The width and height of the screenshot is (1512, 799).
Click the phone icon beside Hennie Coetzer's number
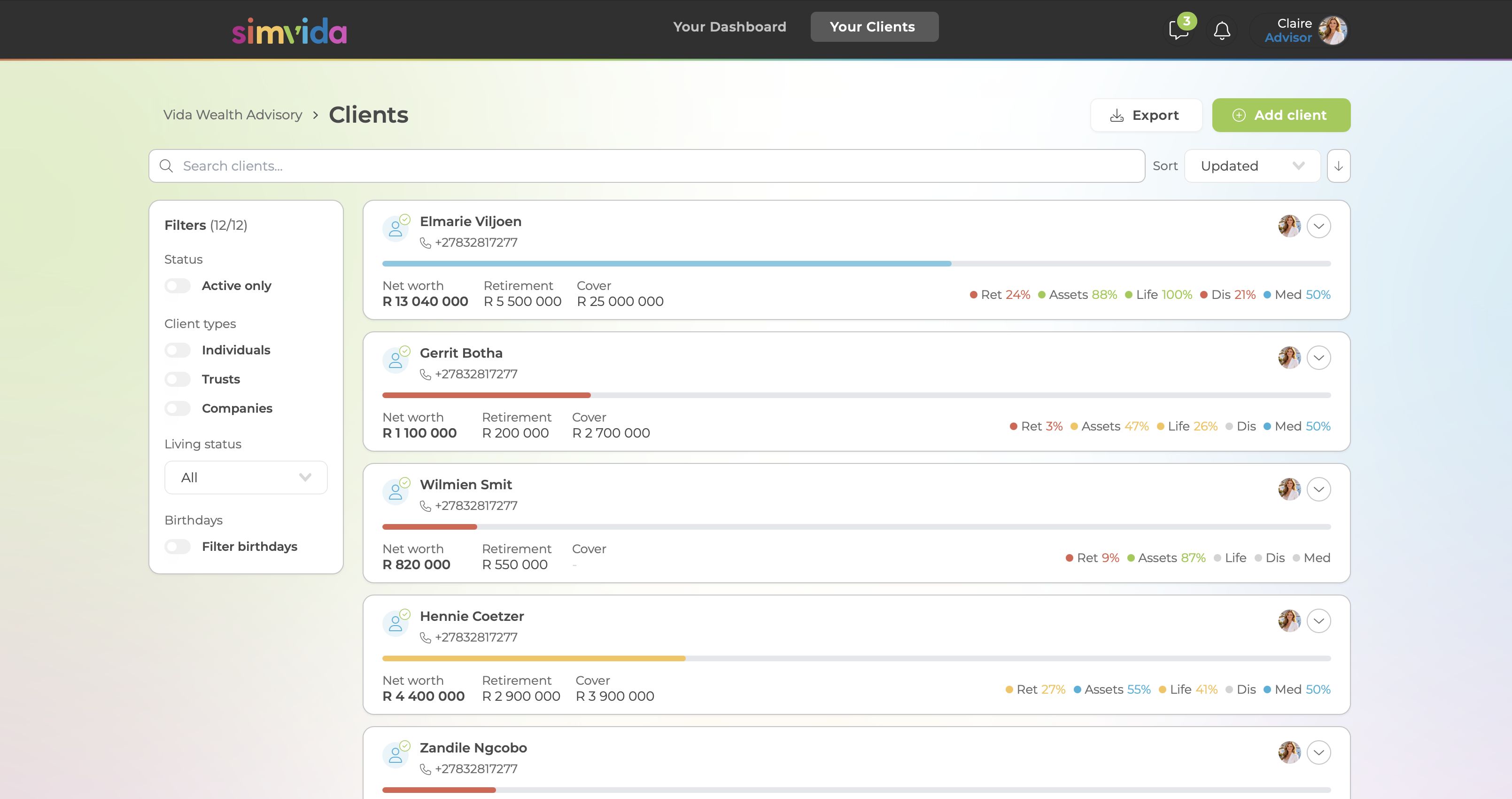tap(426, 638)
